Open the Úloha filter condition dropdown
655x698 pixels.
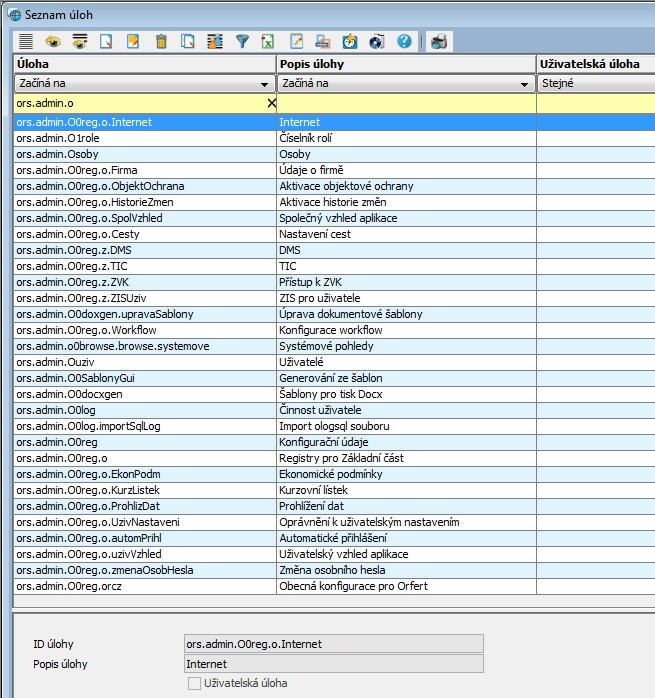pyautogui.click(x=266, y=85)
